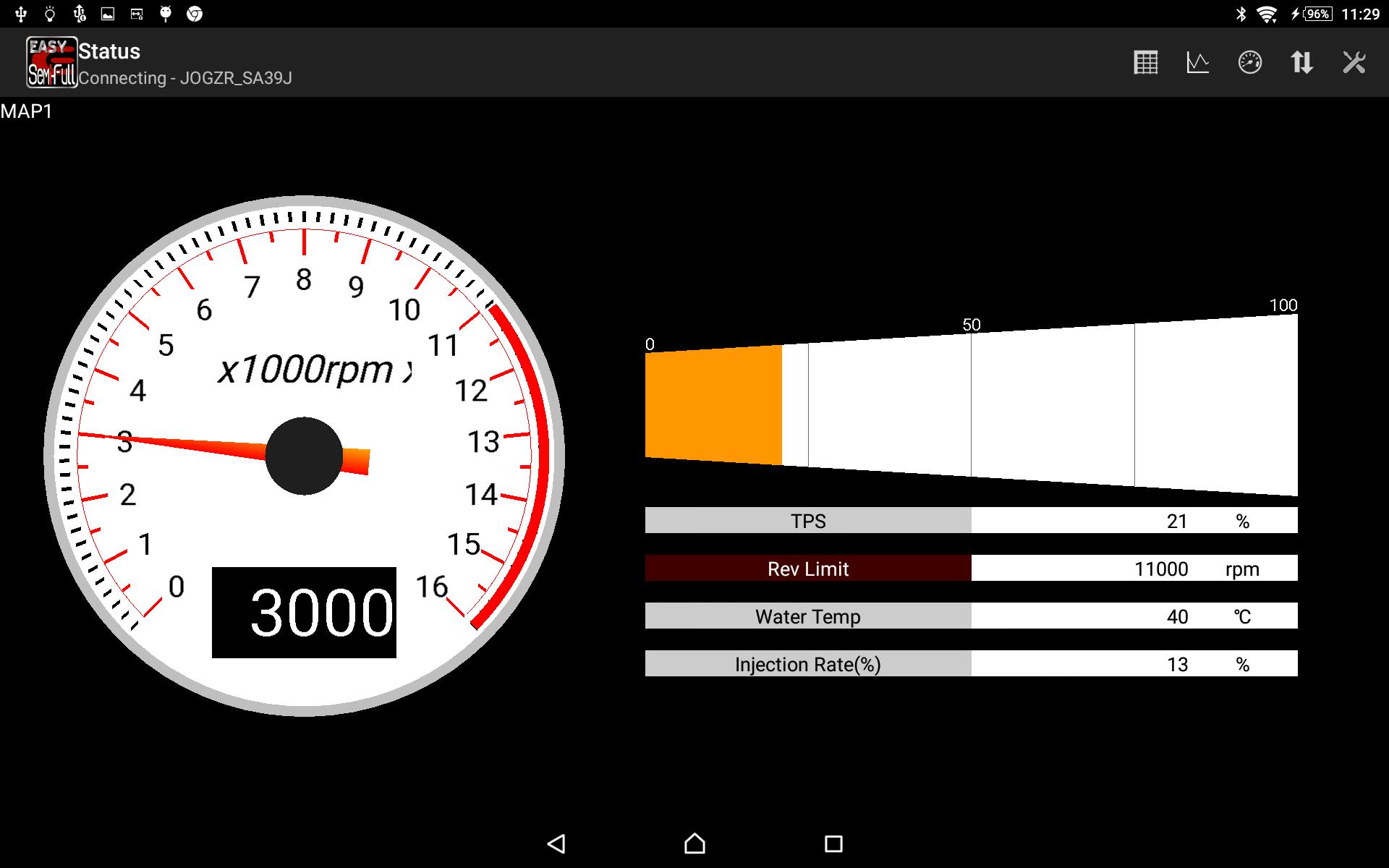Image resolution: width=1389 pixels, height=868 pixels.
Task: Tap the Connecting - JOGZR_SA39J subtitle
Action: coord(185,78)
